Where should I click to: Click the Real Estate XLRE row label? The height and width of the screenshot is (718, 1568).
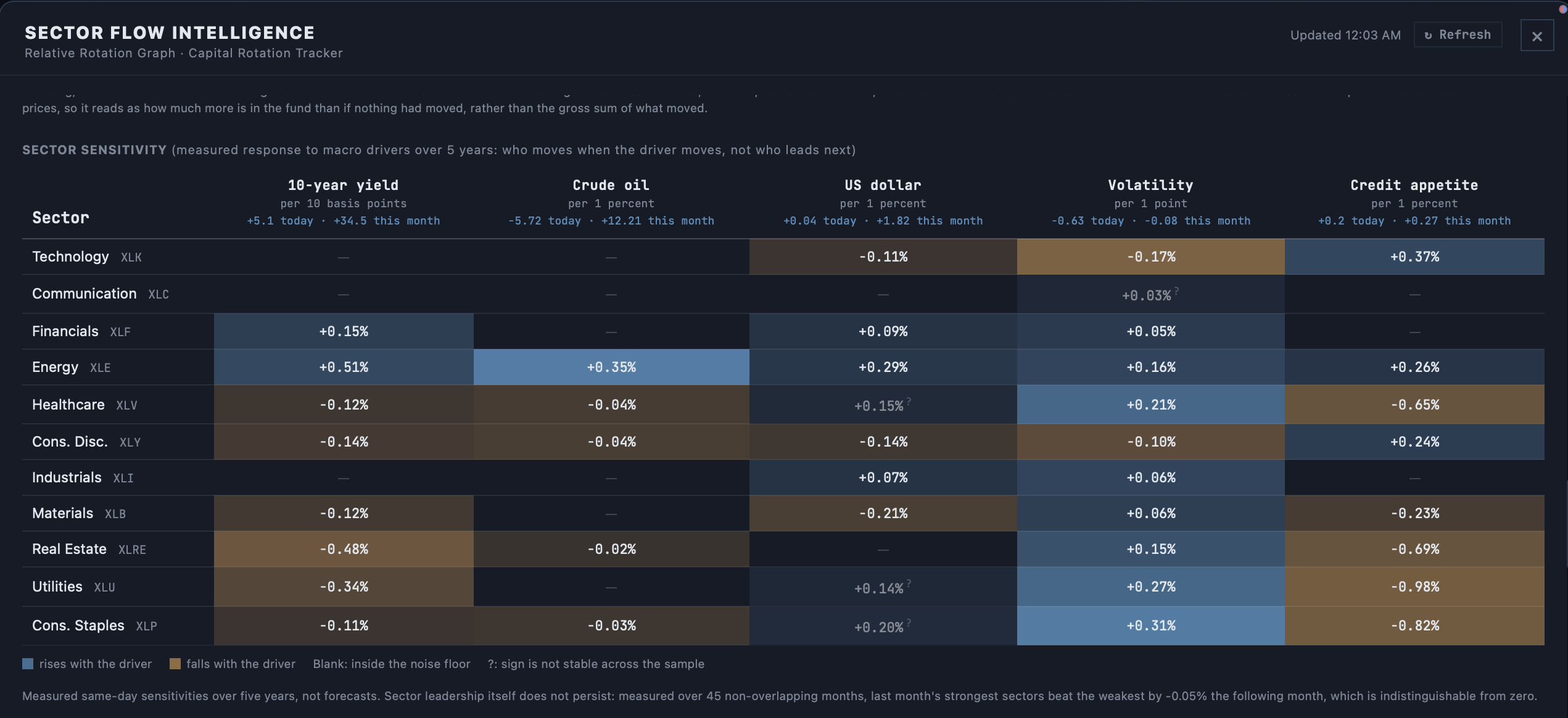tap(89, 549)
